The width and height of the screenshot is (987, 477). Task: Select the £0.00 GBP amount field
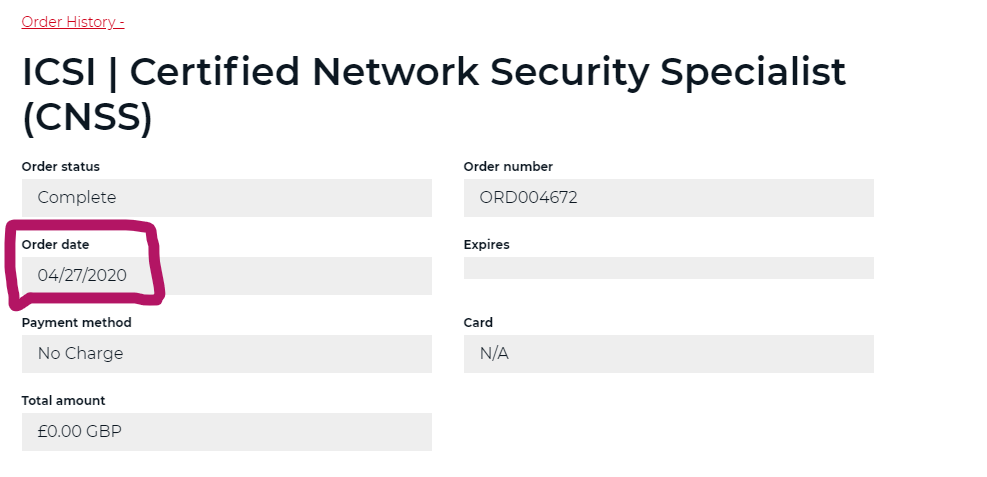[226, 432]
